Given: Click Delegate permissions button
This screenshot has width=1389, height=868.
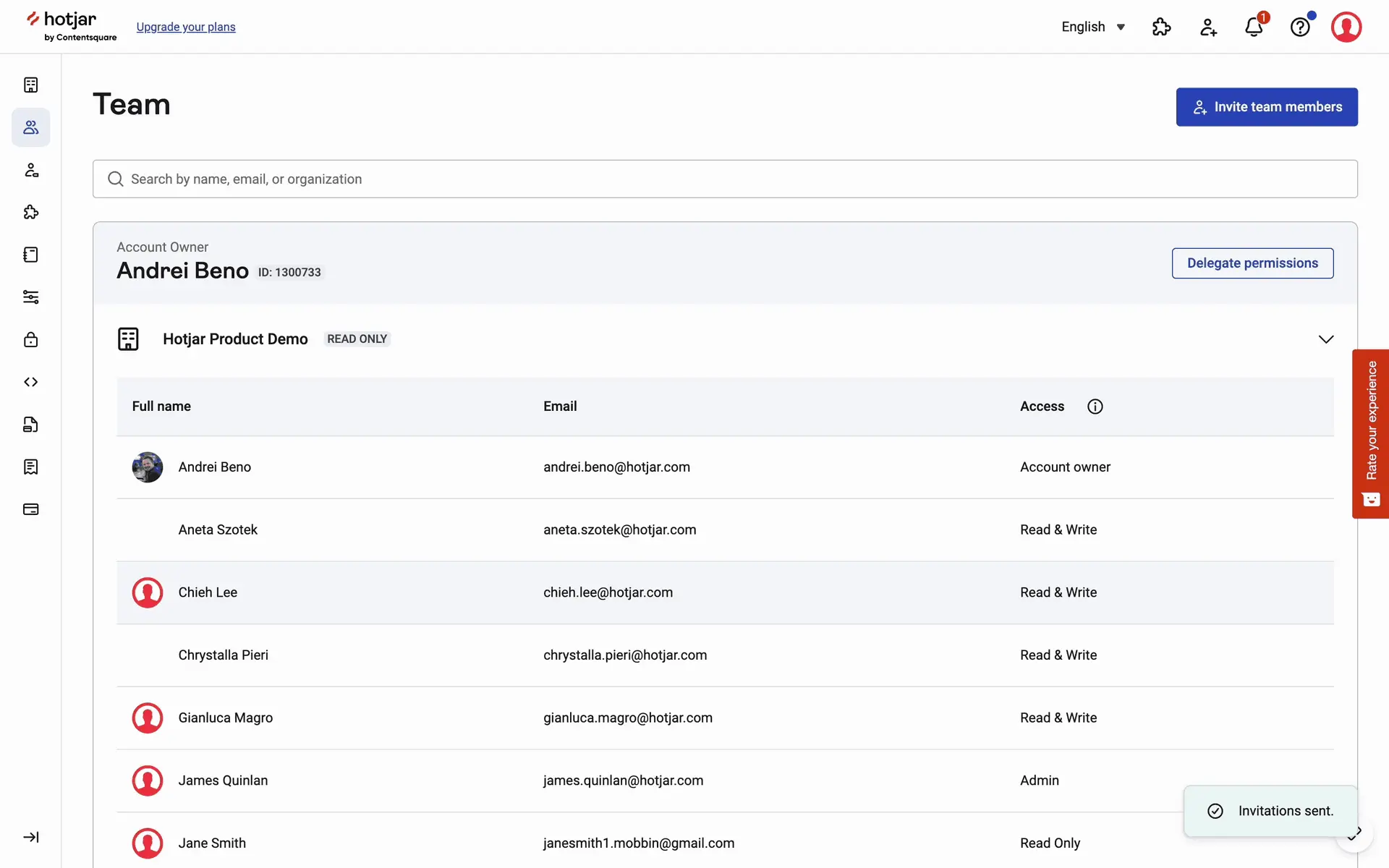Looking at the screenshot, I should point(1252,263).
